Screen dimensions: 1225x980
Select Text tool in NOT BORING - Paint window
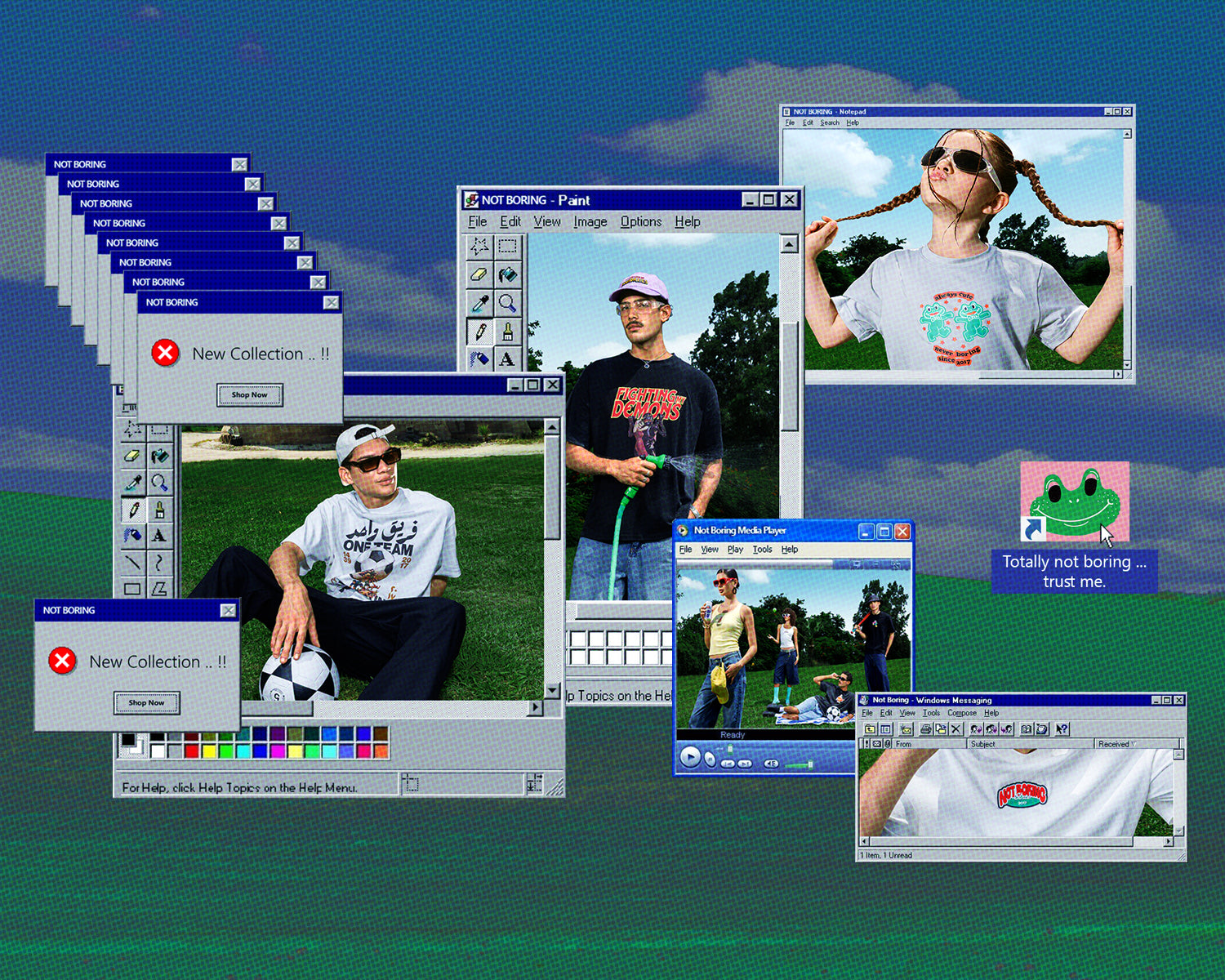(x=507, y=359)
